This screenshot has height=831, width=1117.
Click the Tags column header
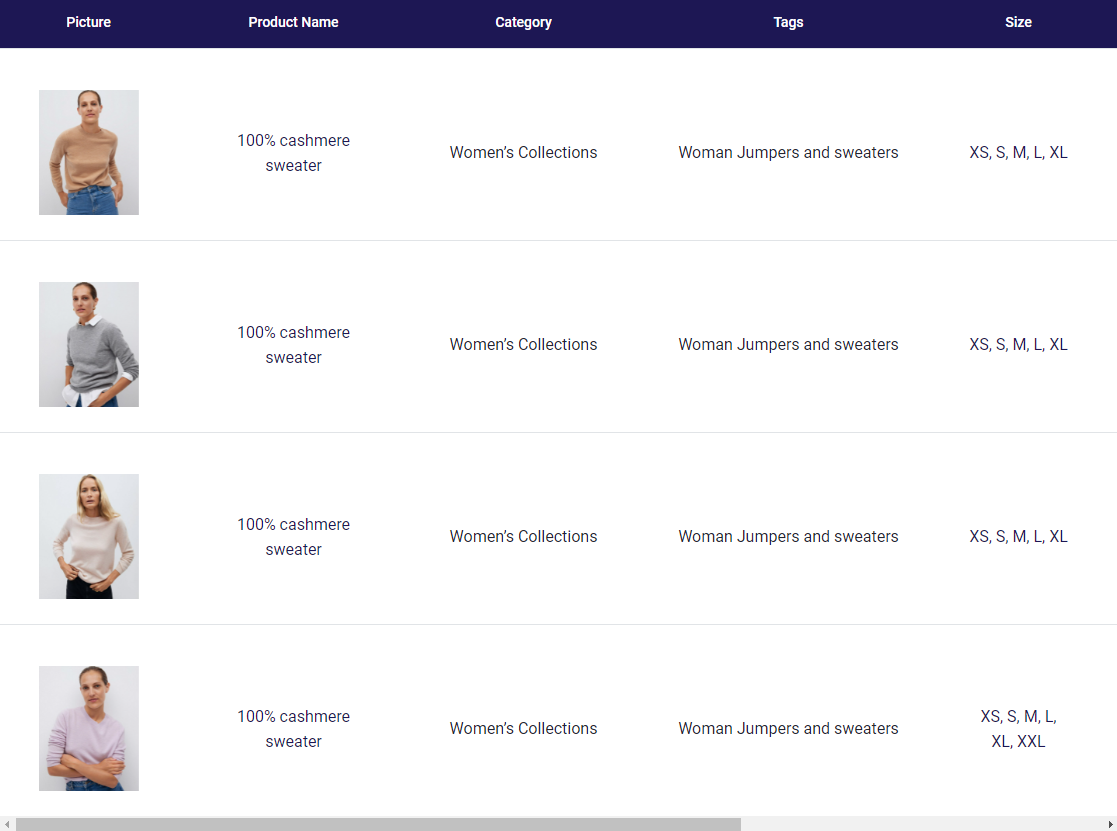click(788, 22)
